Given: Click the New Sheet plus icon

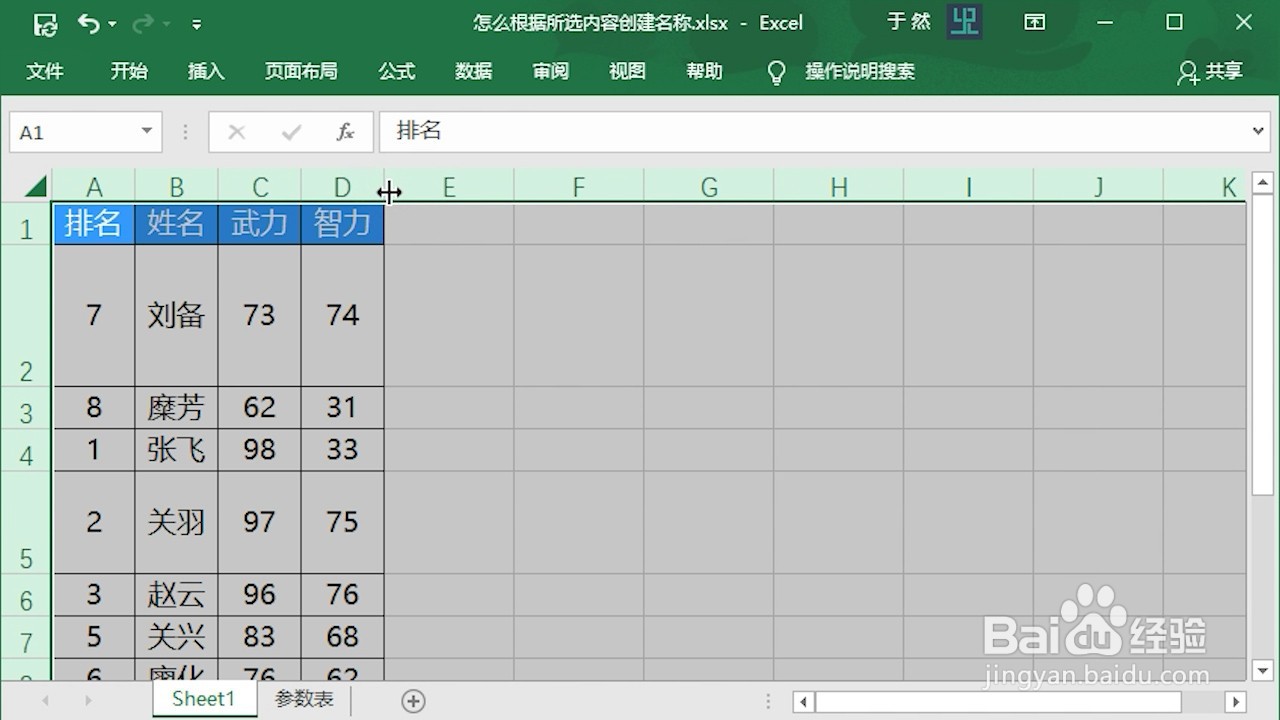Looking at the screenshot, I should pos(413,701).
